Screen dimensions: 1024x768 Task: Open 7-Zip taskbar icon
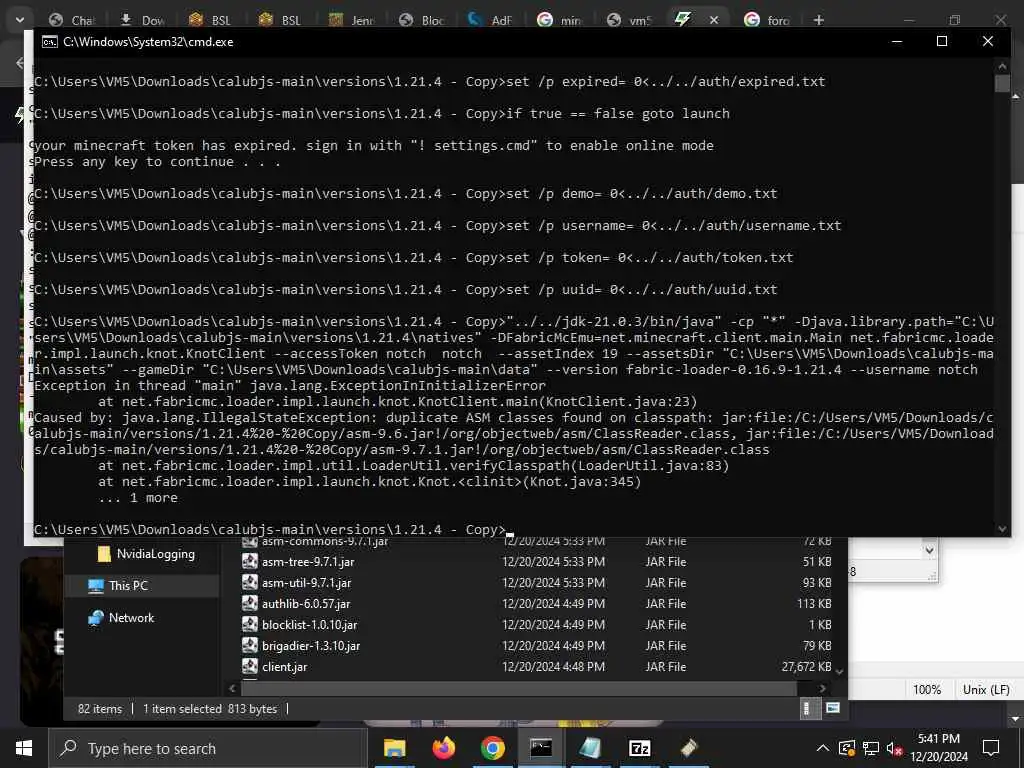639,748
